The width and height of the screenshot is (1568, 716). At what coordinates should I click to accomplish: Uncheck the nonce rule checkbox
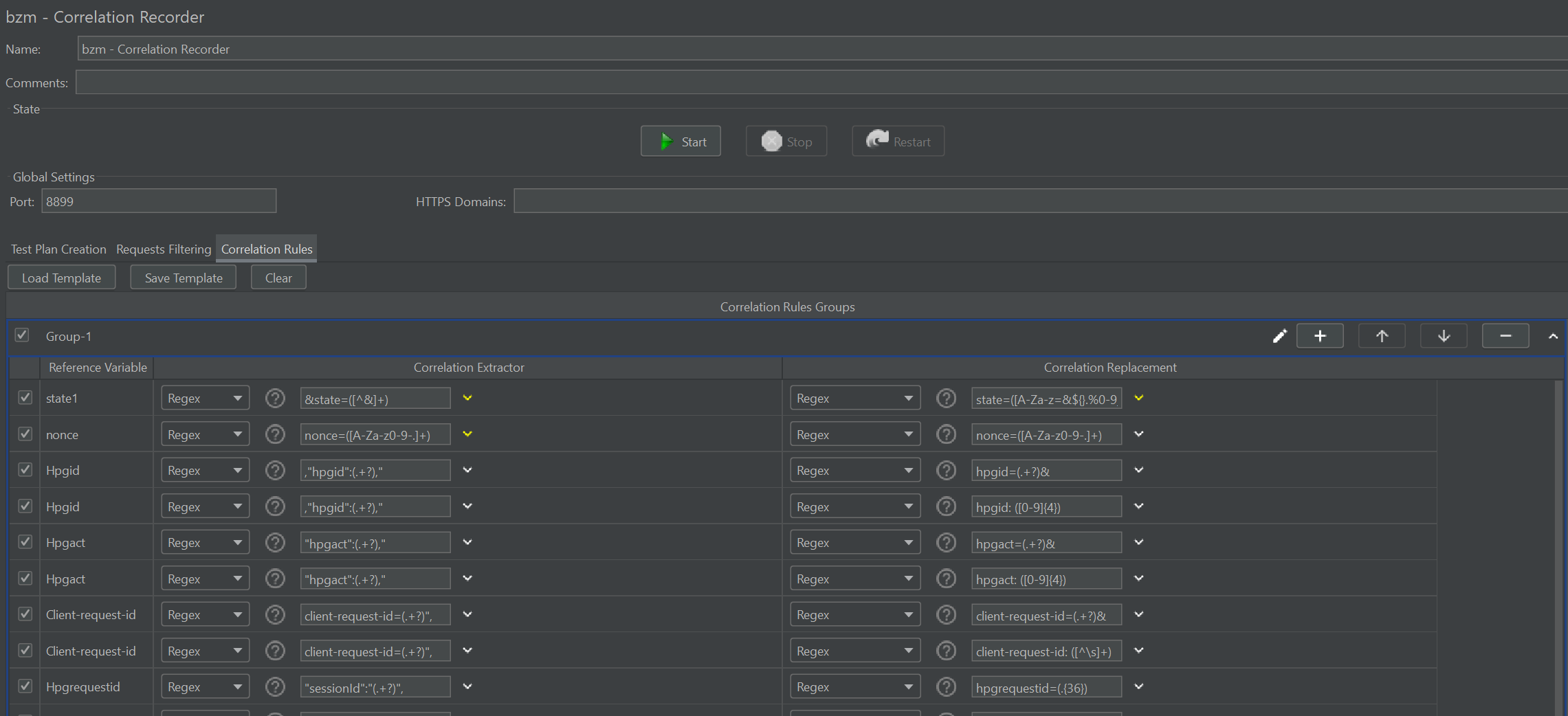25,434
